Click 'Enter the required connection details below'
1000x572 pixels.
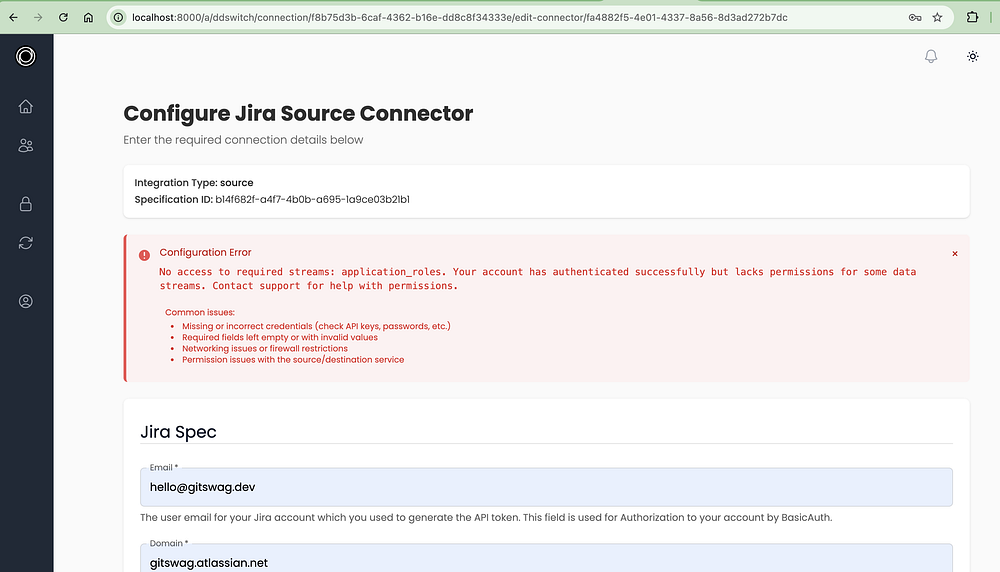point(243,140)
